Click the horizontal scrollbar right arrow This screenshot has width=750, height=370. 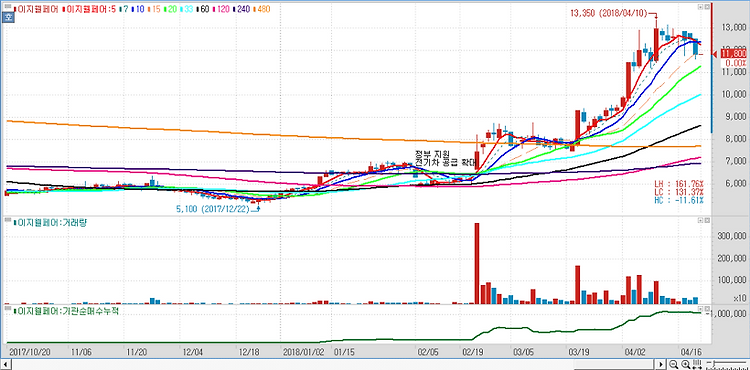[x=661, y=365]
